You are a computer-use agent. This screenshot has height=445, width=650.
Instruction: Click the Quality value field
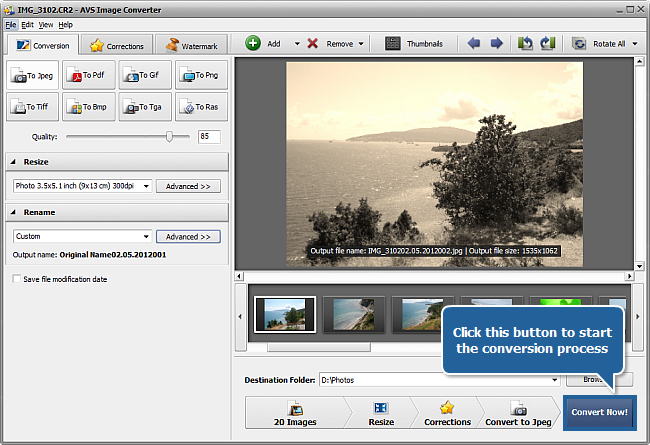pos(209,136)
